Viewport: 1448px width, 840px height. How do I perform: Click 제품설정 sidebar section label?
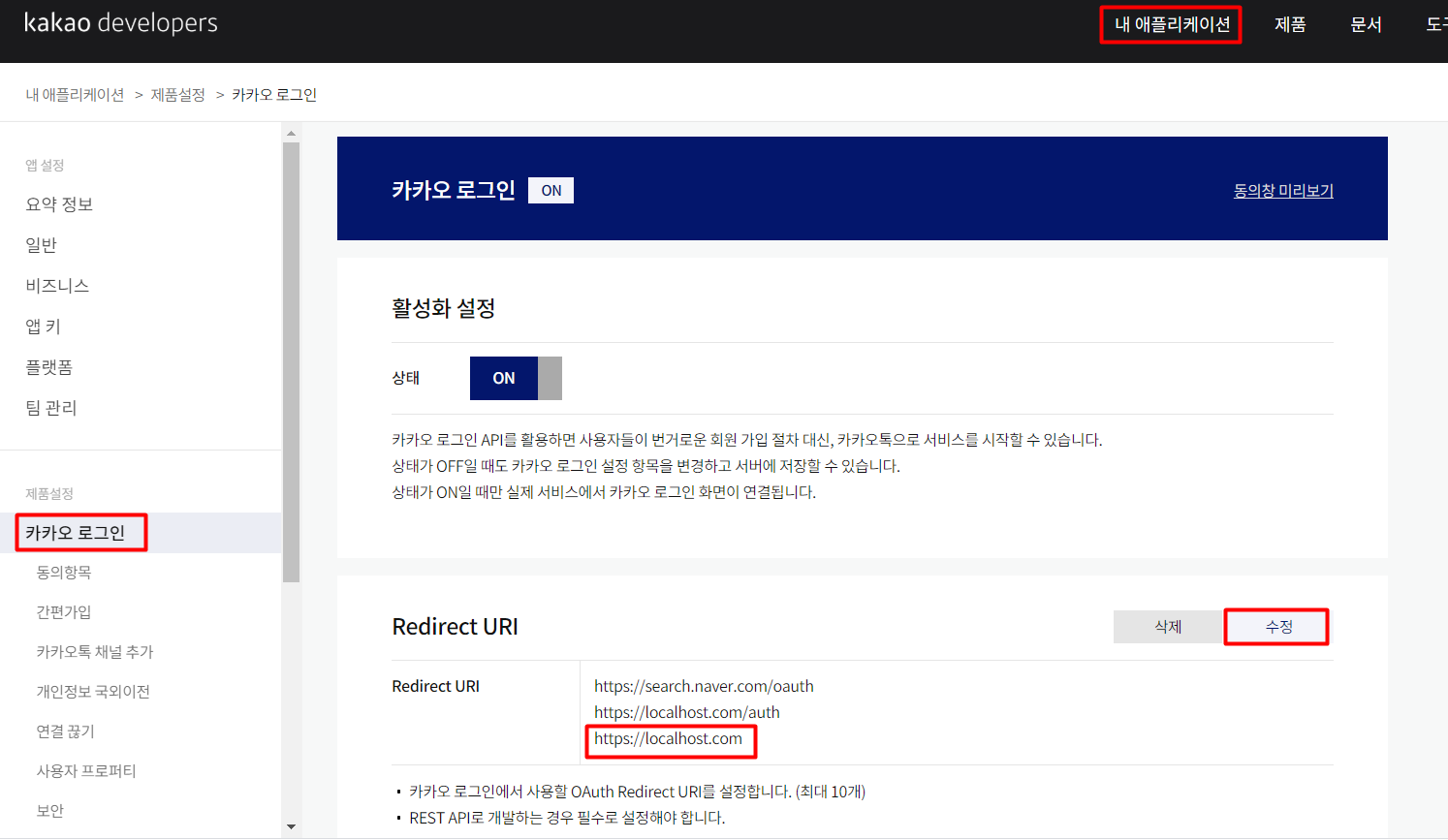tap(49, 493)
